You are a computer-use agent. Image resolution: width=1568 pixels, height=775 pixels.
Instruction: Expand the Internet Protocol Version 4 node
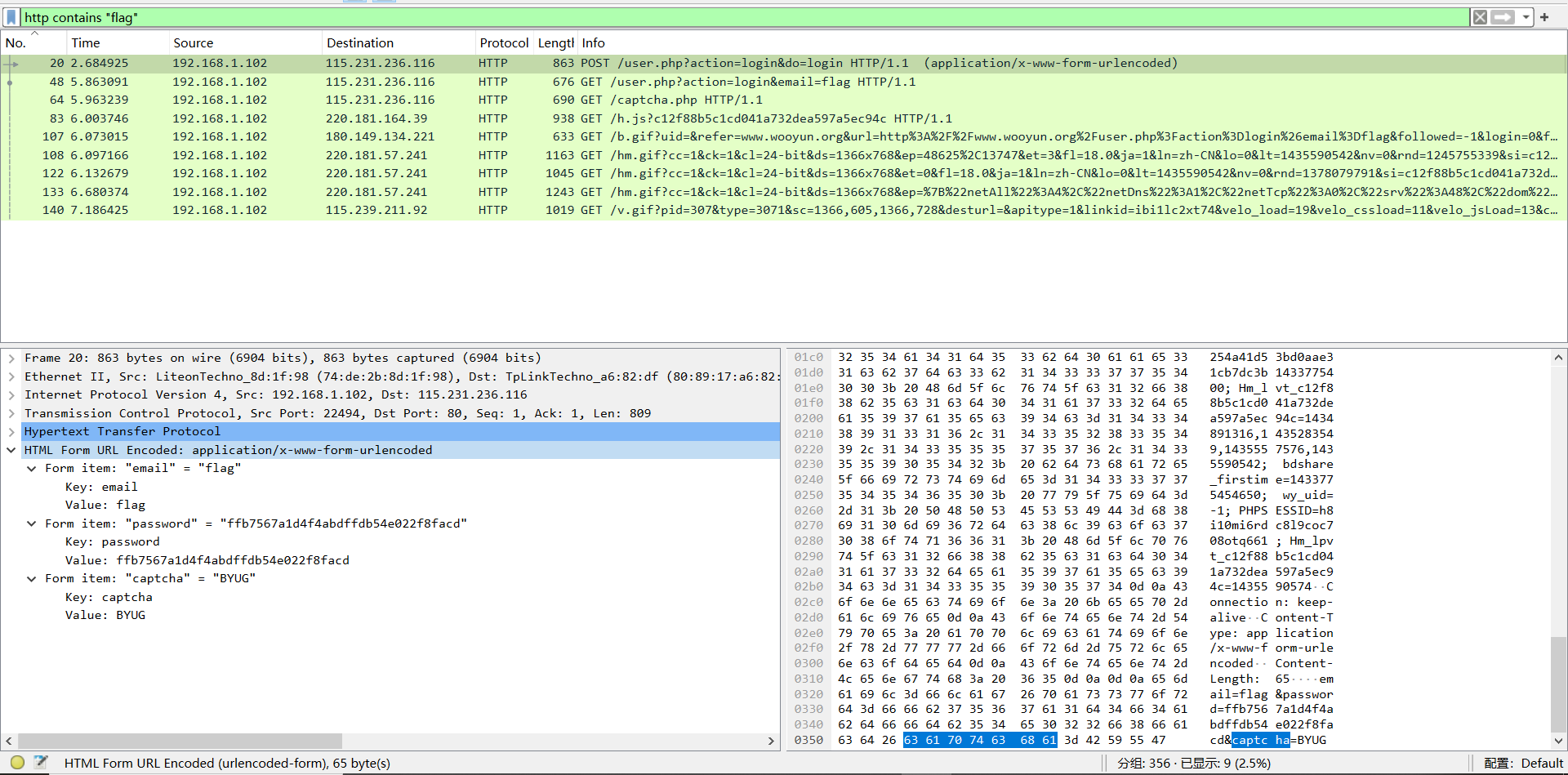11,394
